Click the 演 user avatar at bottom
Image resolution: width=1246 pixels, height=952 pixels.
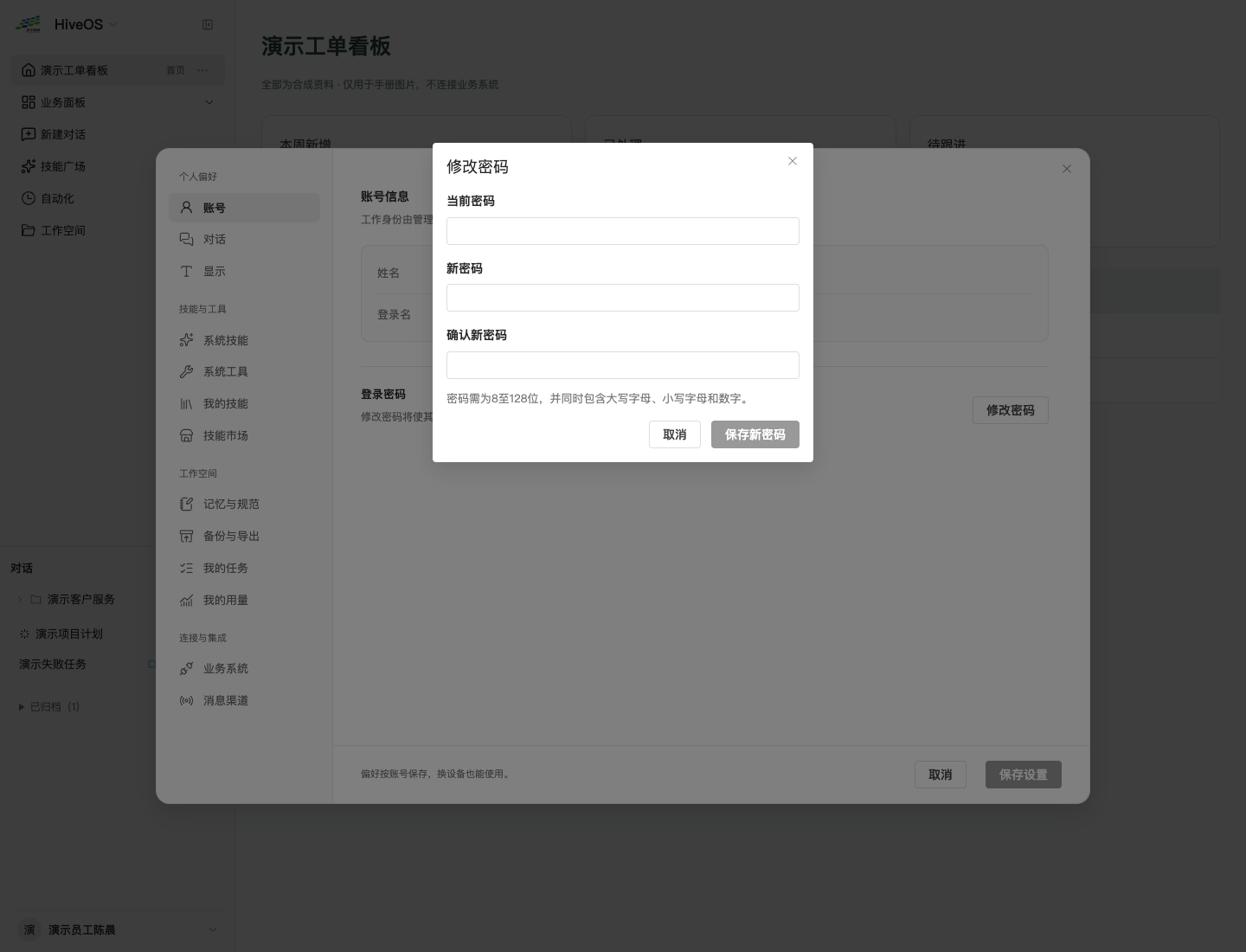pyautogui.click(x=29, y=929)
